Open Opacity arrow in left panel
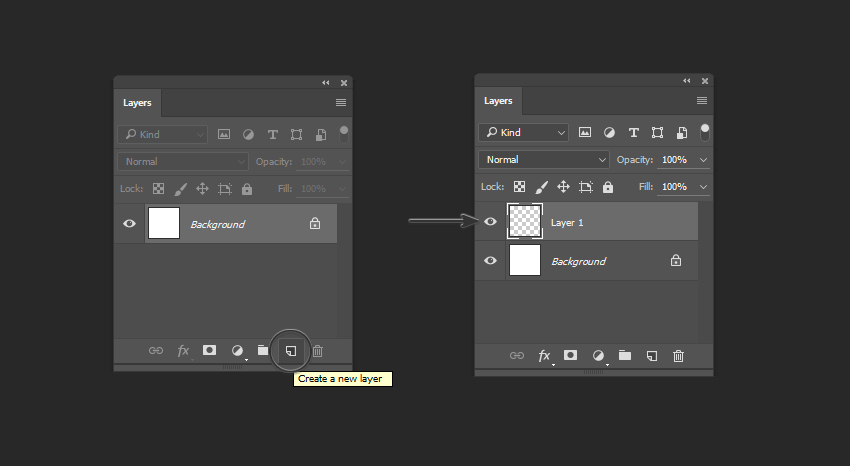The image size is (850, 466). point(342,161)
